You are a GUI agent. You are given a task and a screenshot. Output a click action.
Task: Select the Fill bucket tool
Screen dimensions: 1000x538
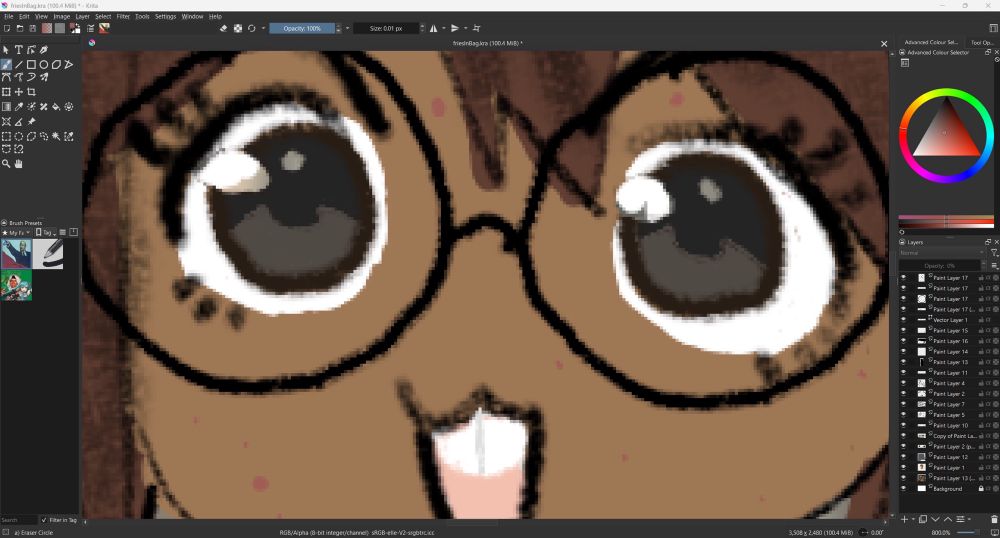(56, 107)
